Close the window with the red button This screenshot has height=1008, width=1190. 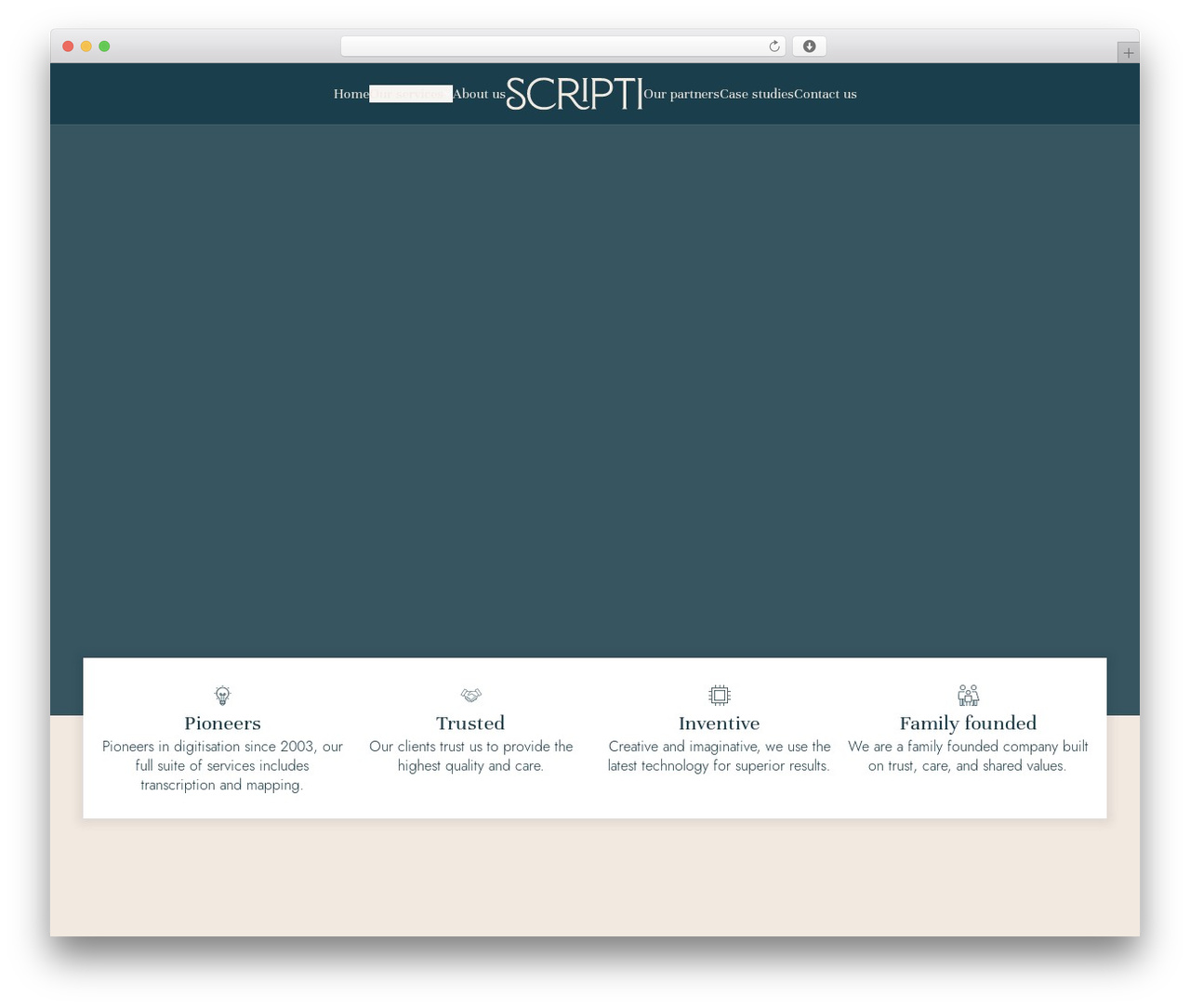(68, 46)
